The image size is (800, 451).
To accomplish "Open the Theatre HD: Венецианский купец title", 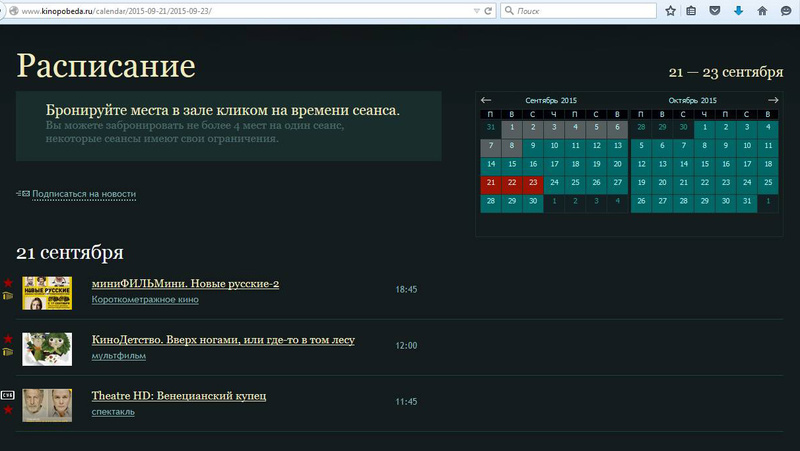I will (x=179, y=395).
